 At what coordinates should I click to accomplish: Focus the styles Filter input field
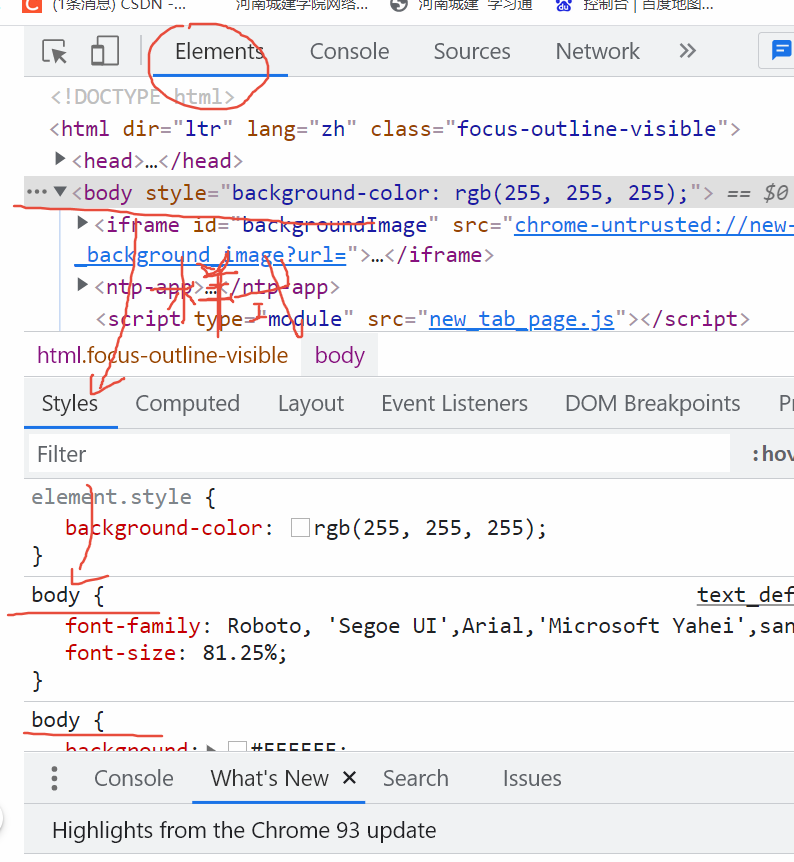(x=379, y=454)
